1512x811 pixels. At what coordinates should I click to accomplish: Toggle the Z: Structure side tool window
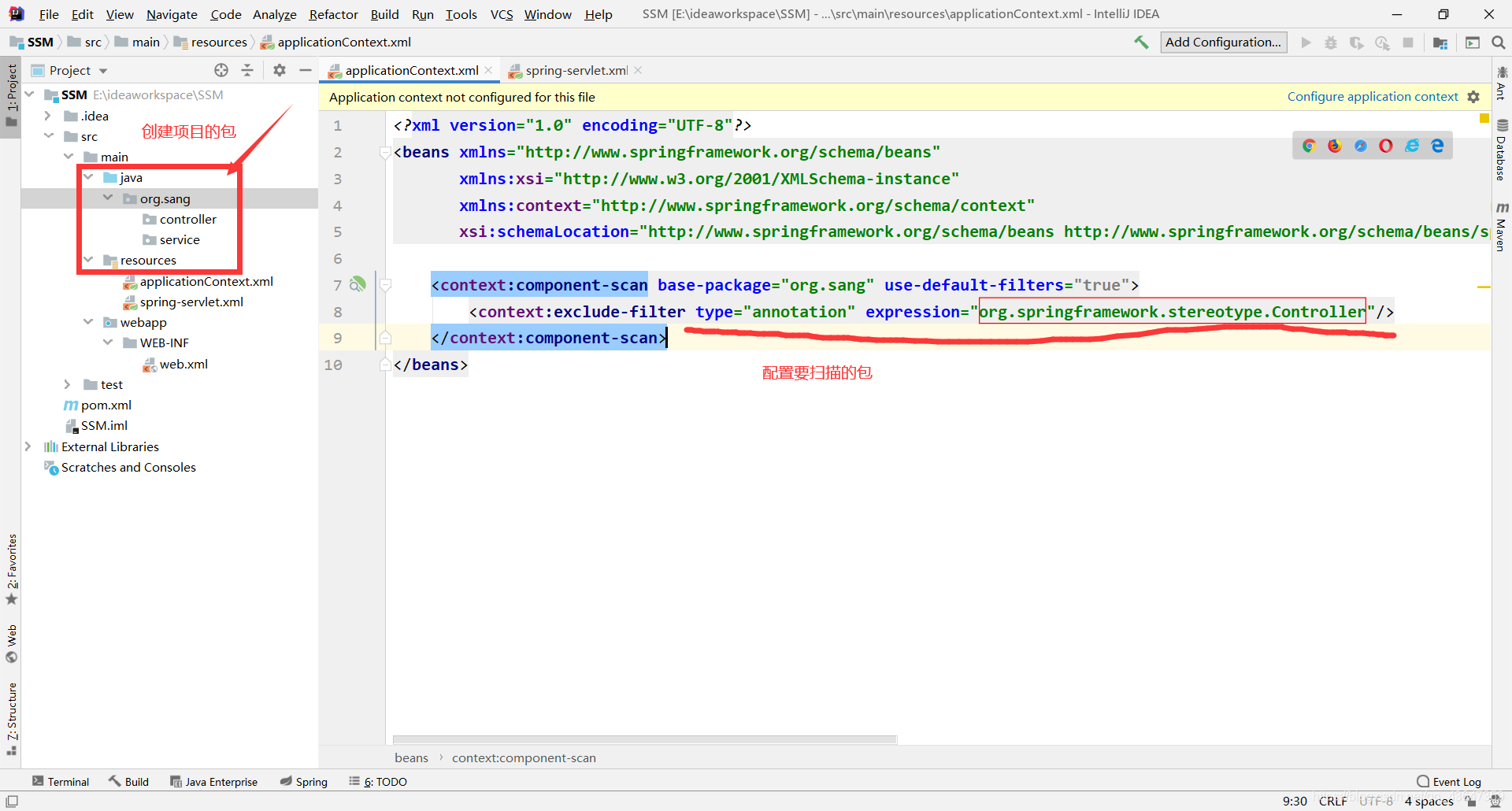coord(11,719)
